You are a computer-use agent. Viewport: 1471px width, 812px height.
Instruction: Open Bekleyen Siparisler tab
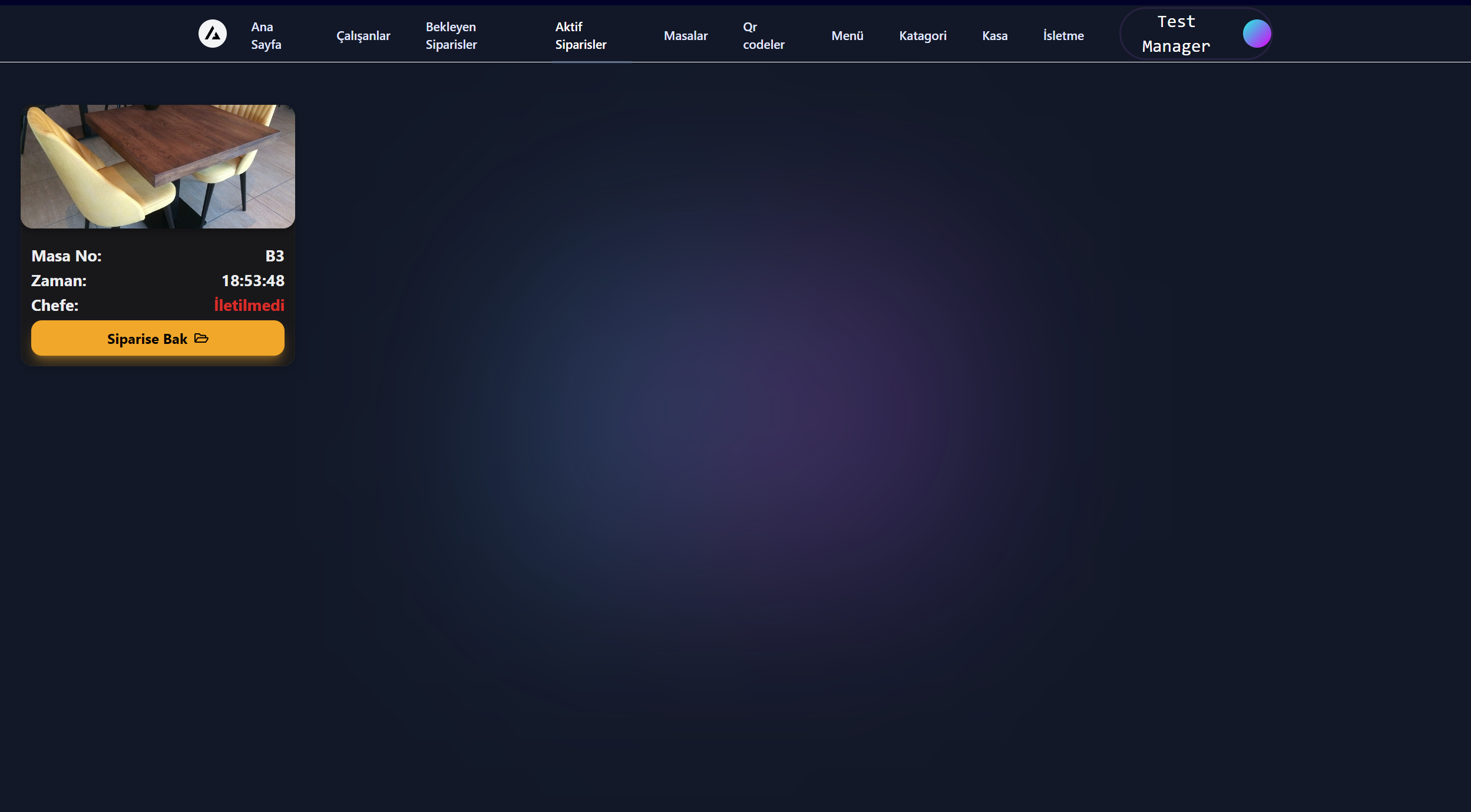[451, 35]
